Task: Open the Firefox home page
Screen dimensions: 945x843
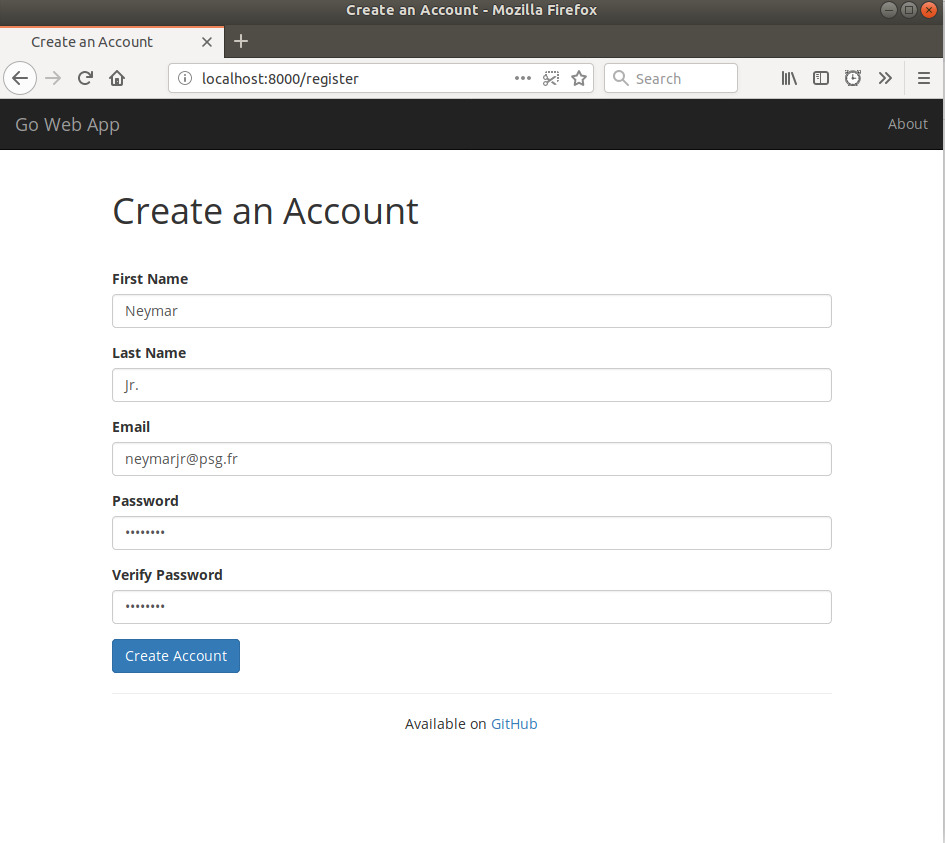Action: [117, 78]
